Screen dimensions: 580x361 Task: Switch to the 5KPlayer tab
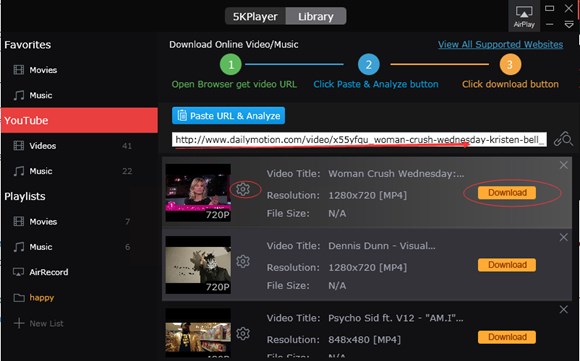255,16
